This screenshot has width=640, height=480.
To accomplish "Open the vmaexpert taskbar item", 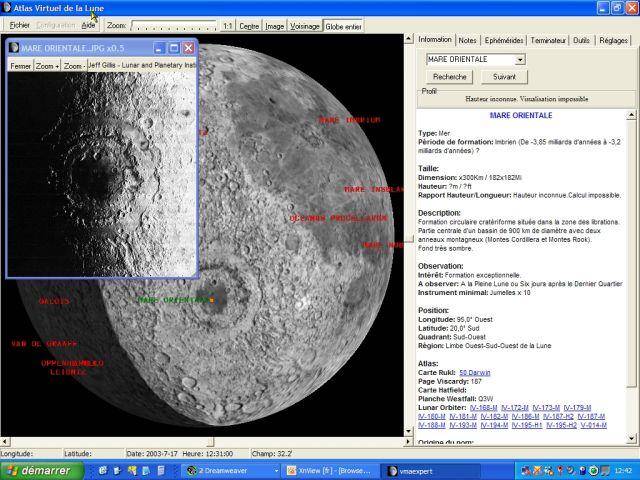I will point(430,471).
